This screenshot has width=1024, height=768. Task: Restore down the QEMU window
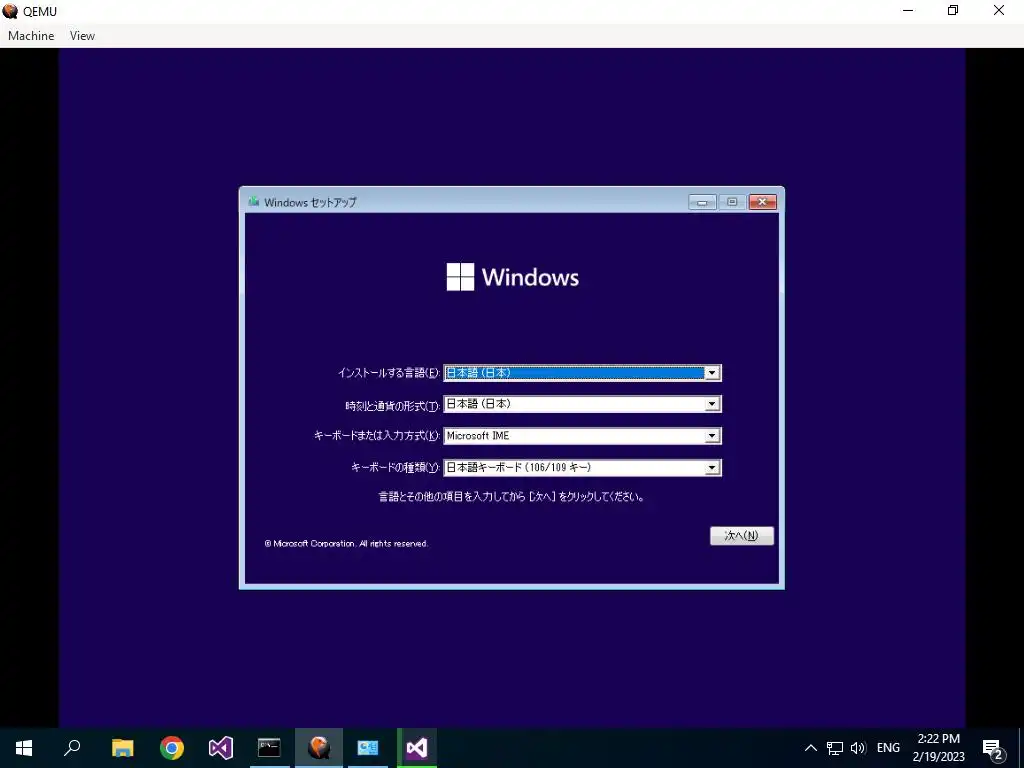[x=953, y=10]
